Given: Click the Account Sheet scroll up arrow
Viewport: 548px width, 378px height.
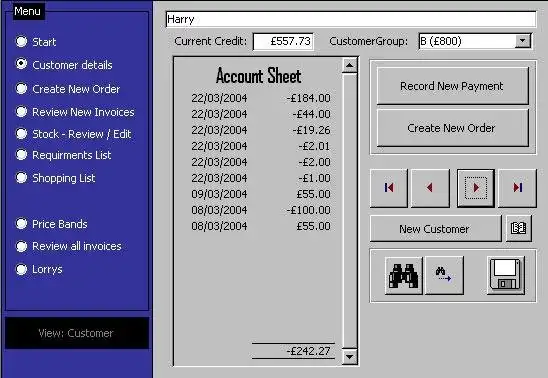Looking at the screenshot, I should point(350,65).
